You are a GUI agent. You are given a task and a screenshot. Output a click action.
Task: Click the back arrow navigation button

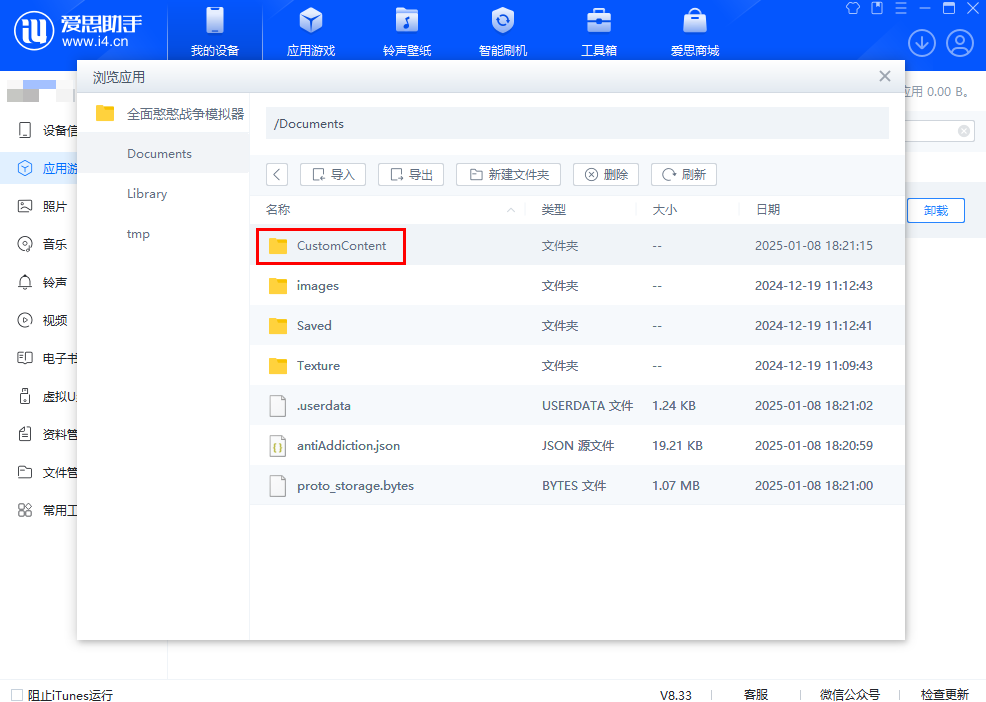click(277, 174)
